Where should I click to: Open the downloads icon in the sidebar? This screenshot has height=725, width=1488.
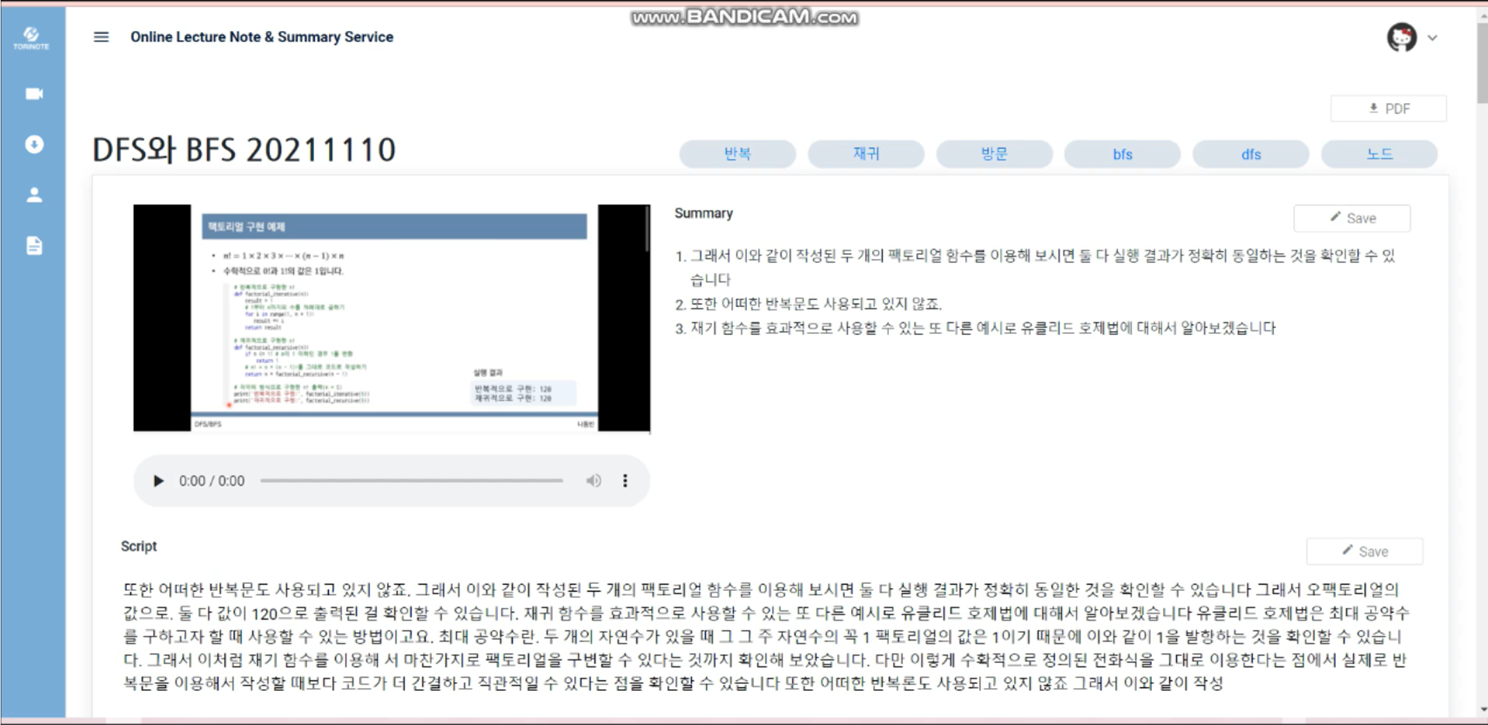click(33, 144)
